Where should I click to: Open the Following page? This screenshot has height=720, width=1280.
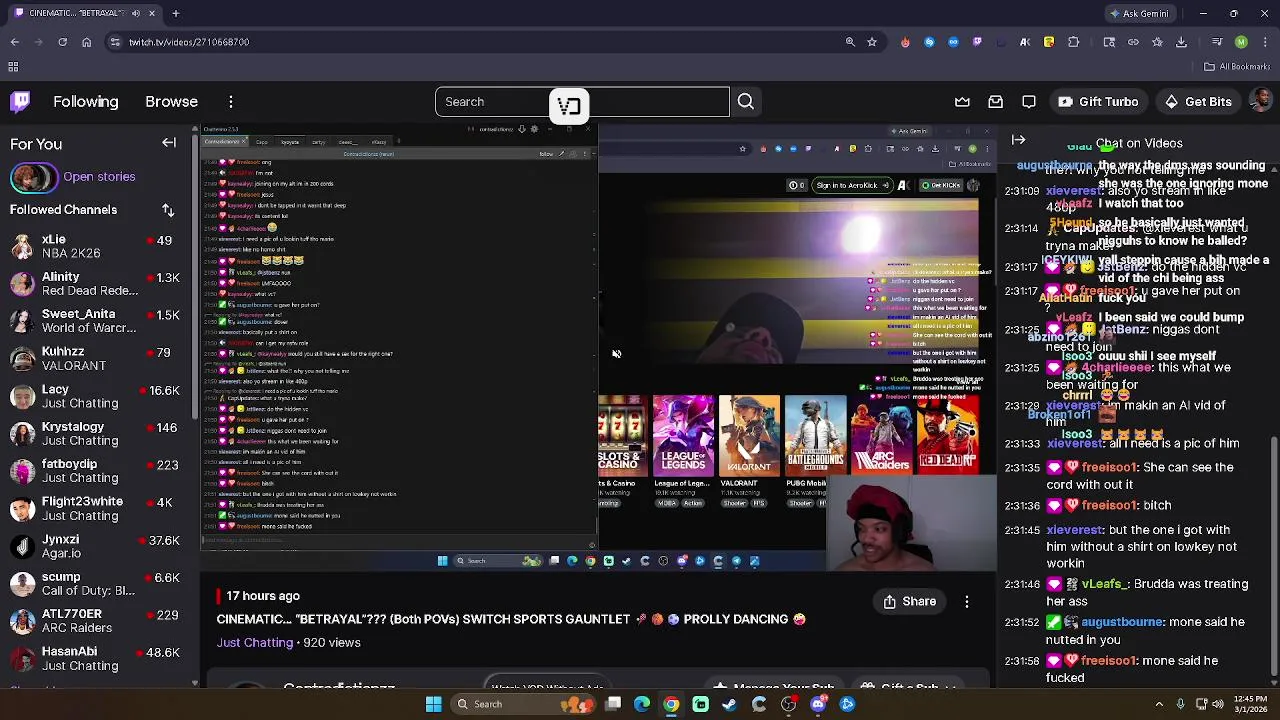point(86,102)
